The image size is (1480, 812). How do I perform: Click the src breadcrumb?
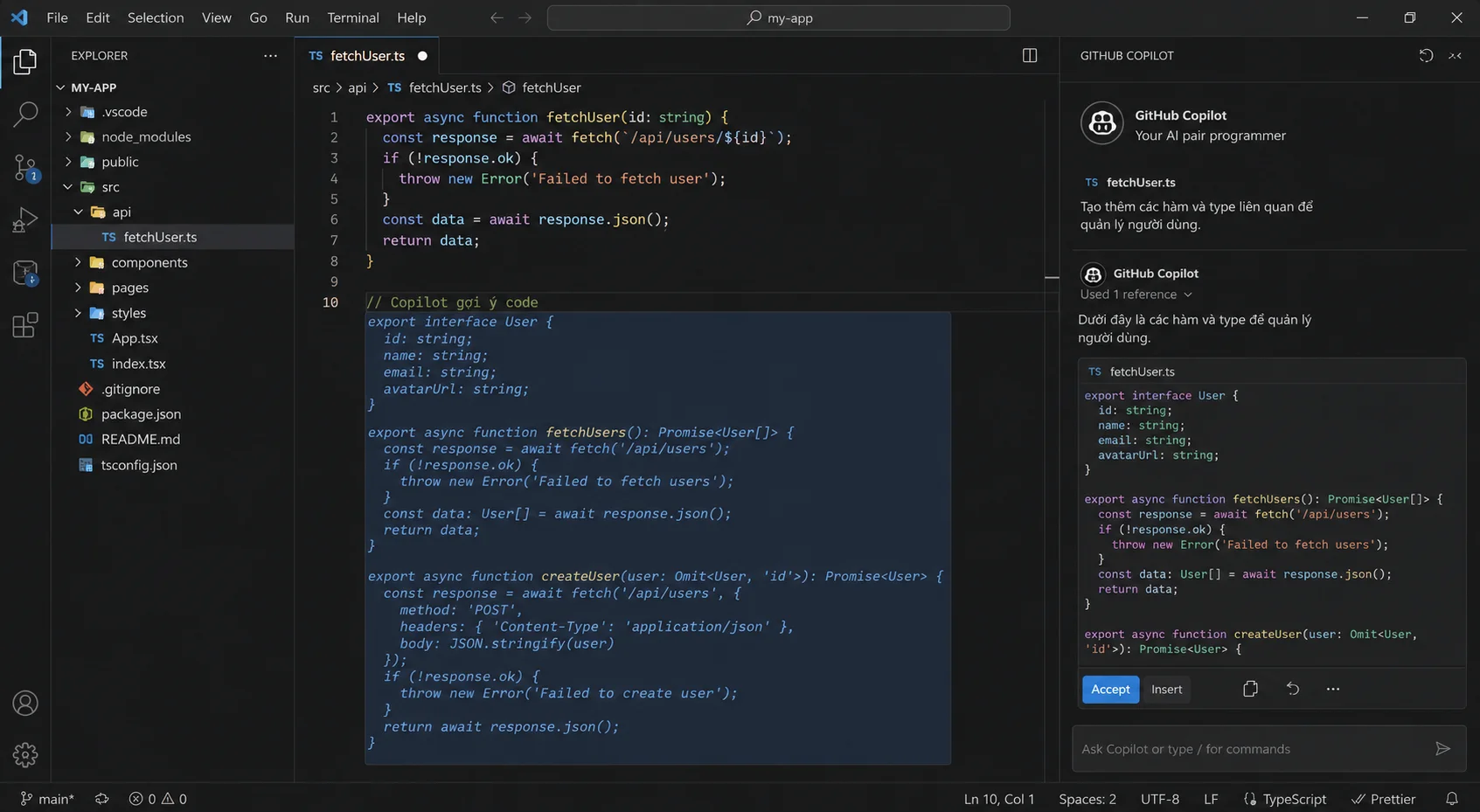pos(322,87)
